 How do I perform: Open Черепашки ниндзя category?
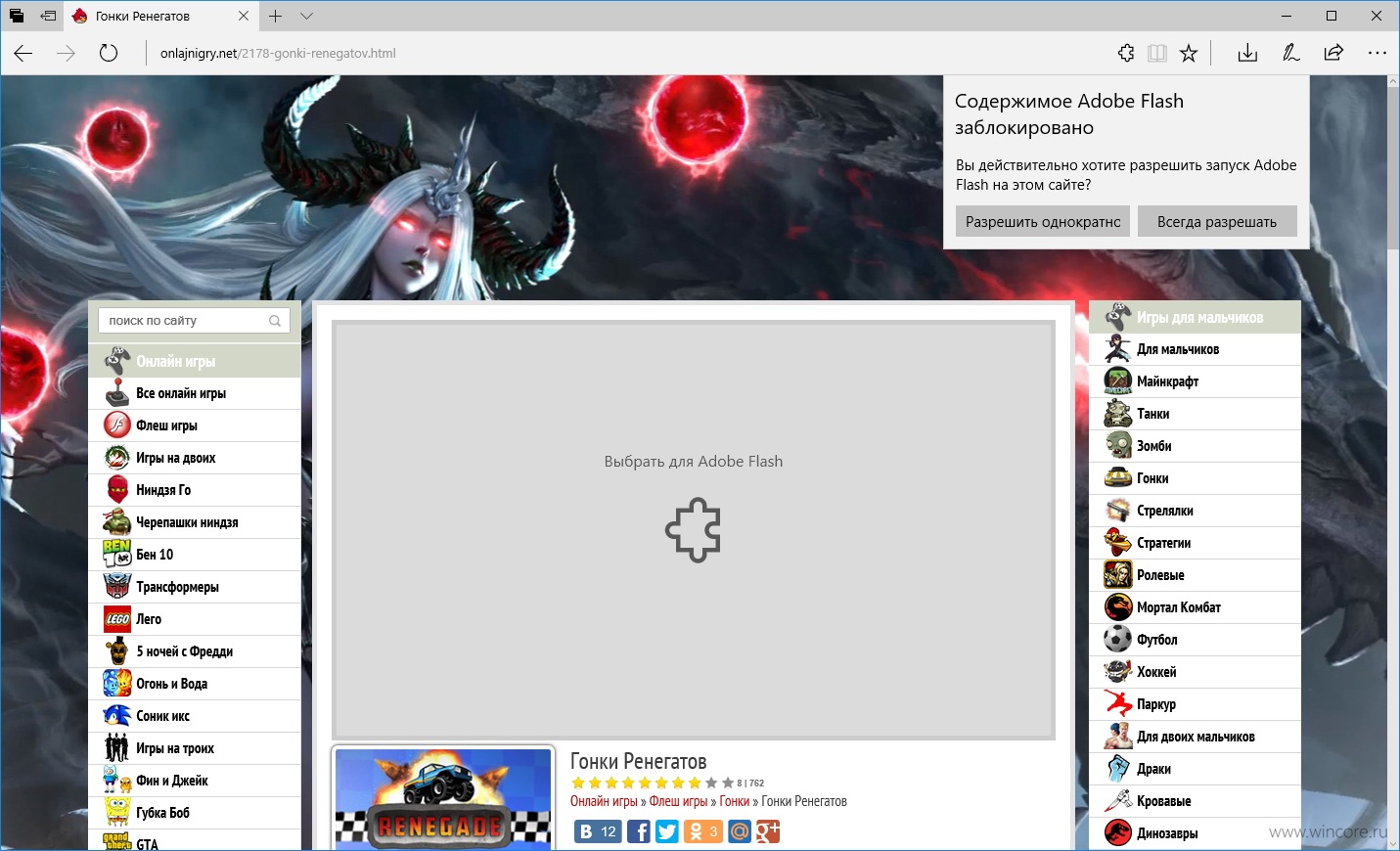point(195,522)
